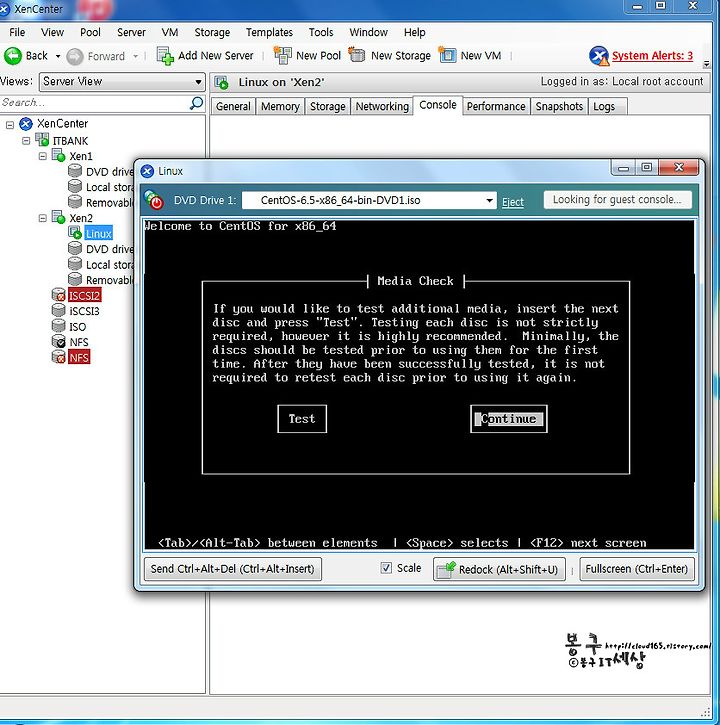The height and width of the screenshot is (725, 720).
Task: Open the Help menu
Action: (414, 32)
